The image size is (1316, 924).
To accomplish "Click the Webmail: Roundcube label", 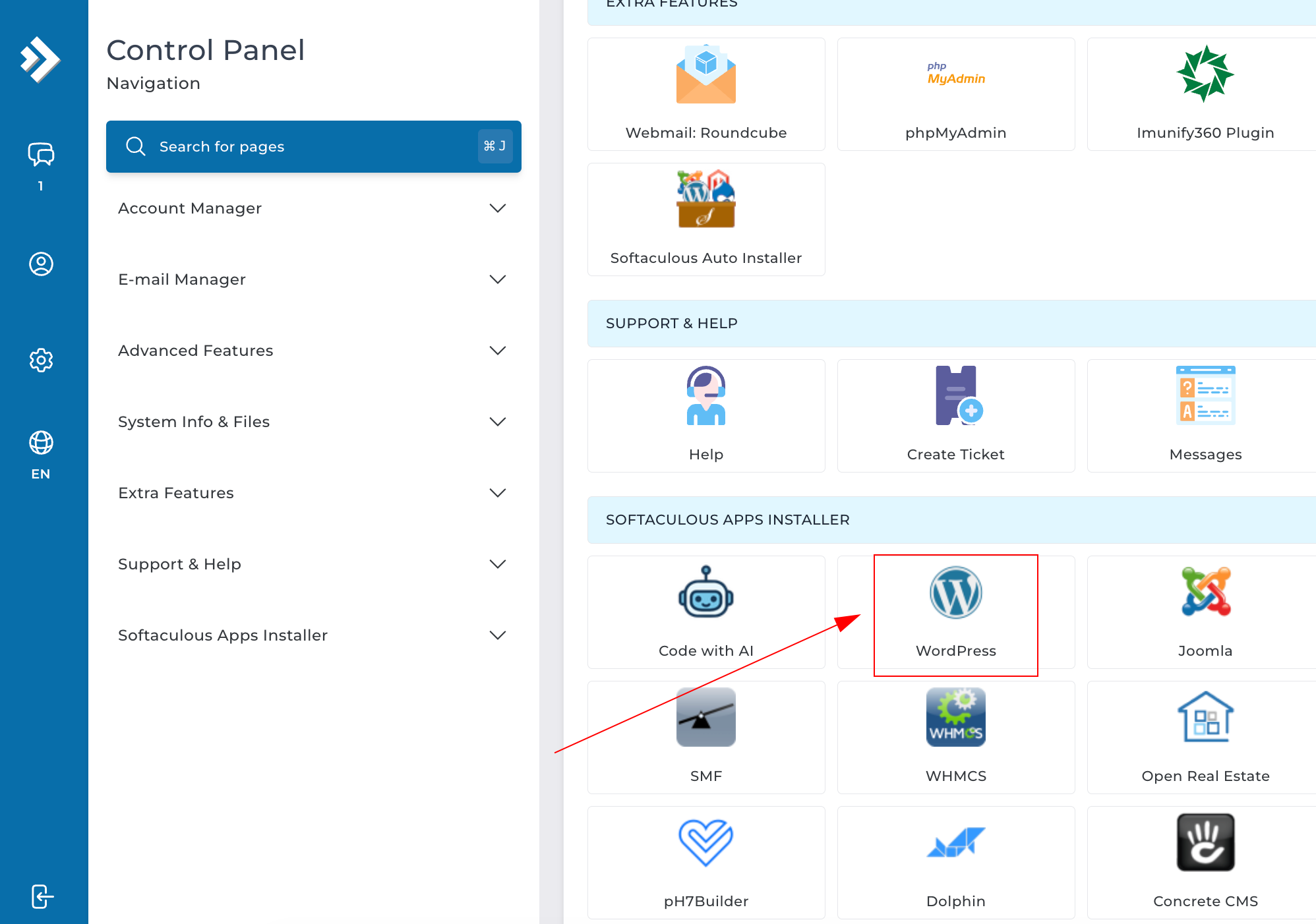I will (706, 133).
